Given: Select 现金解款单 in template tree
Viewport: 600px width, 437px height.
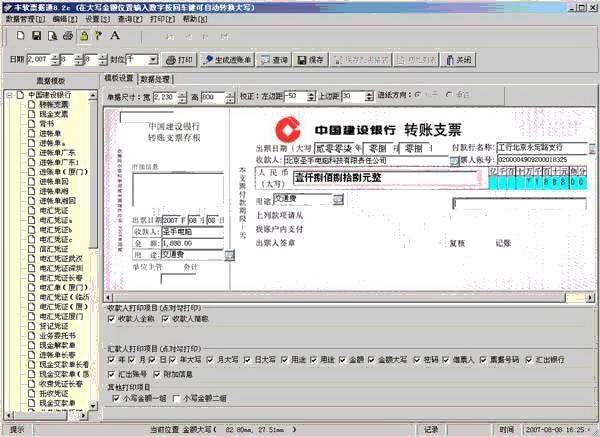Looking at the screenshot, I should click(x=57, y=345).
